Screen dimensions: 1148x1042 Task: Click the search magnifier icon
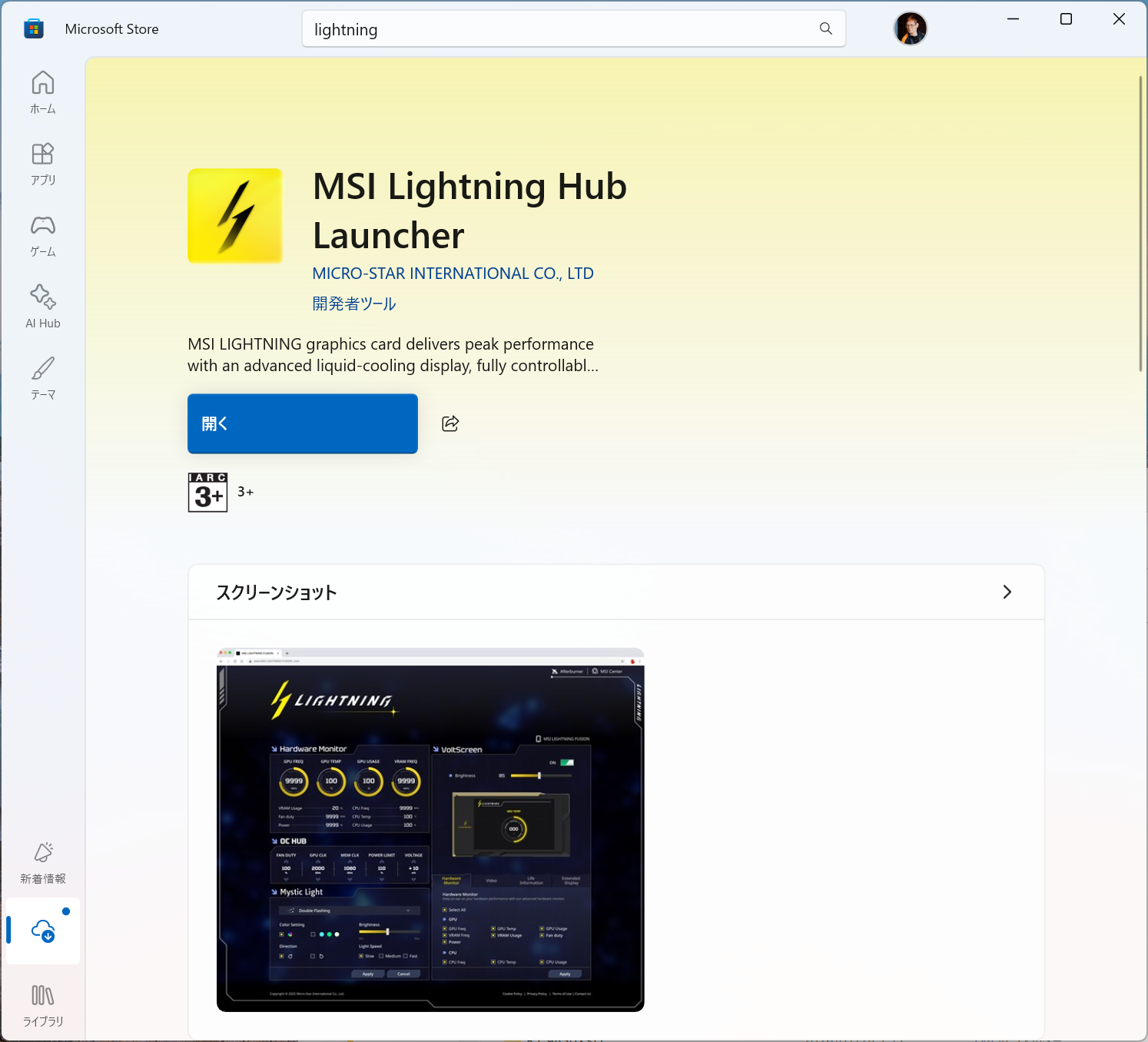click(x=825, y=28)
